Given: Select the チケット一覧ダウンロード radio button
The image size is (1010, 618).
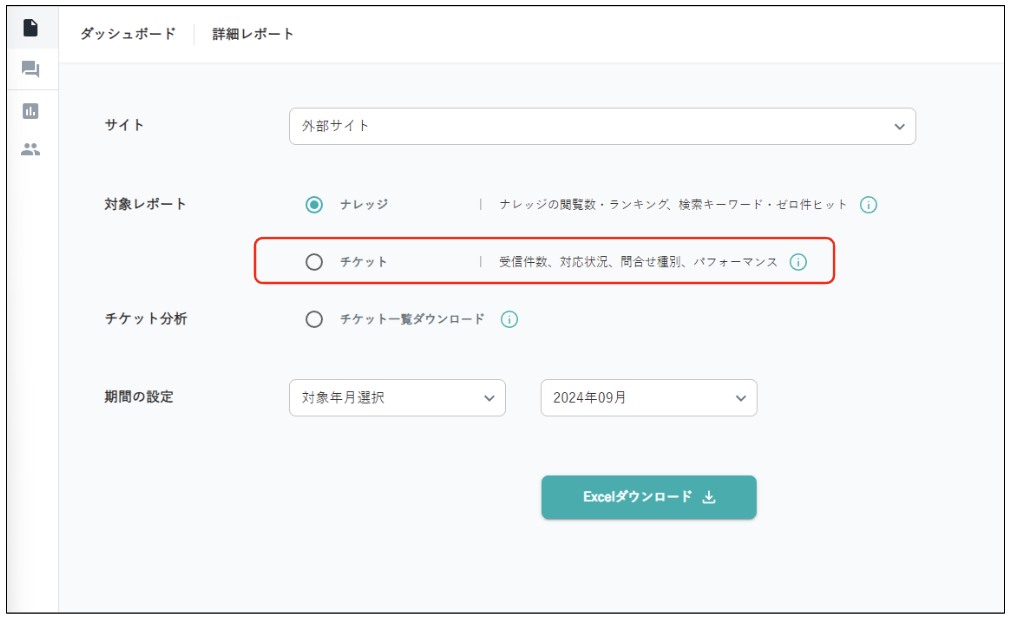Looking at the screenshot, I should [x=314, y=319].
